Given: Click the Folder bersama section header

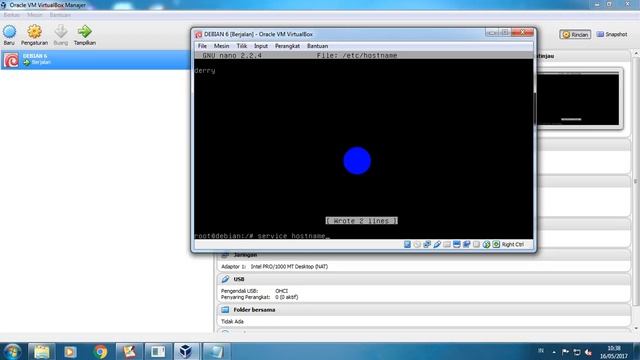Looking at the screenshot, I should [x=424, y=310].
